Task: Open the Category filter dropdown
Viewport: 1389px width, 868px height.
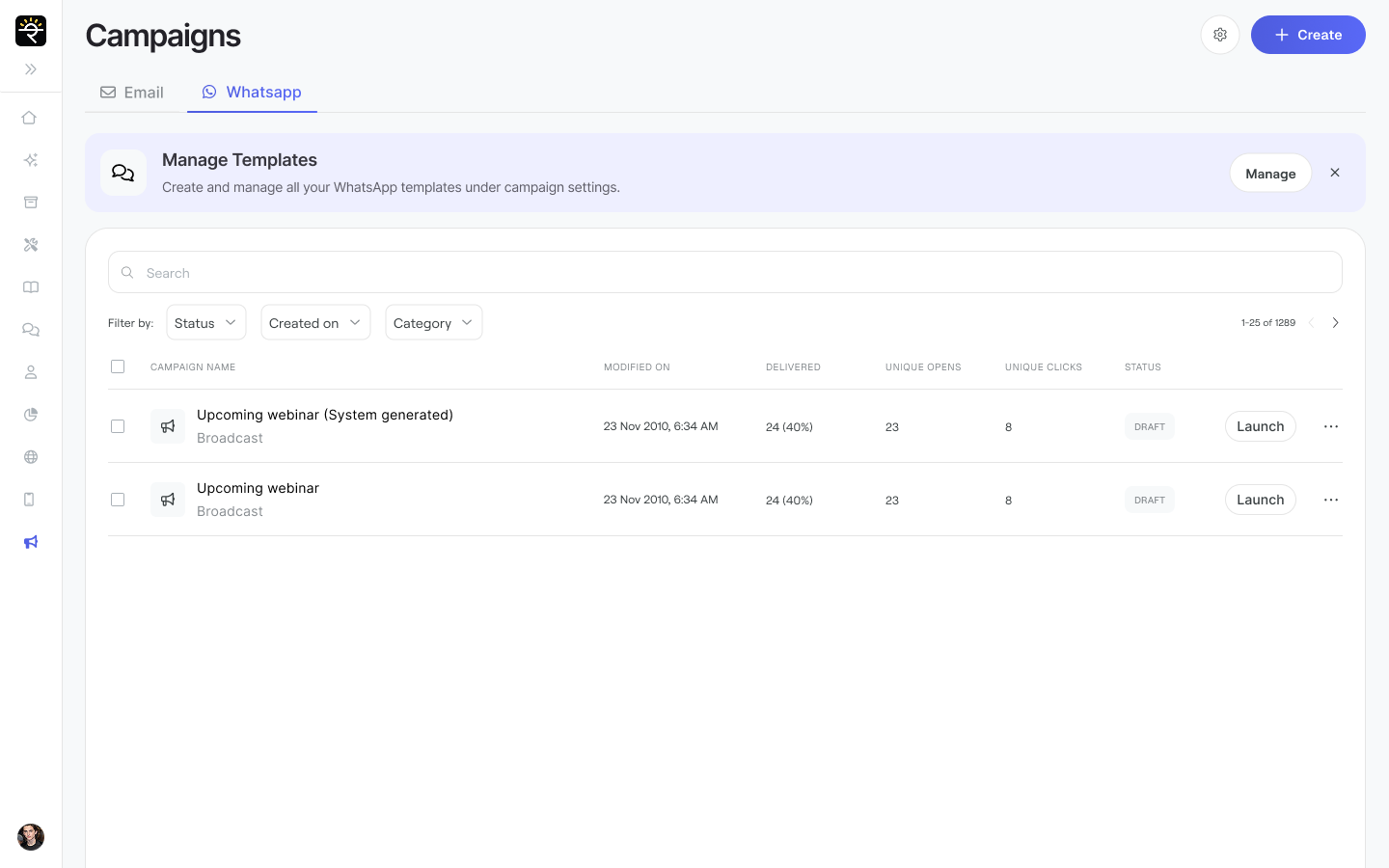Action: click(x=433, y=323)
